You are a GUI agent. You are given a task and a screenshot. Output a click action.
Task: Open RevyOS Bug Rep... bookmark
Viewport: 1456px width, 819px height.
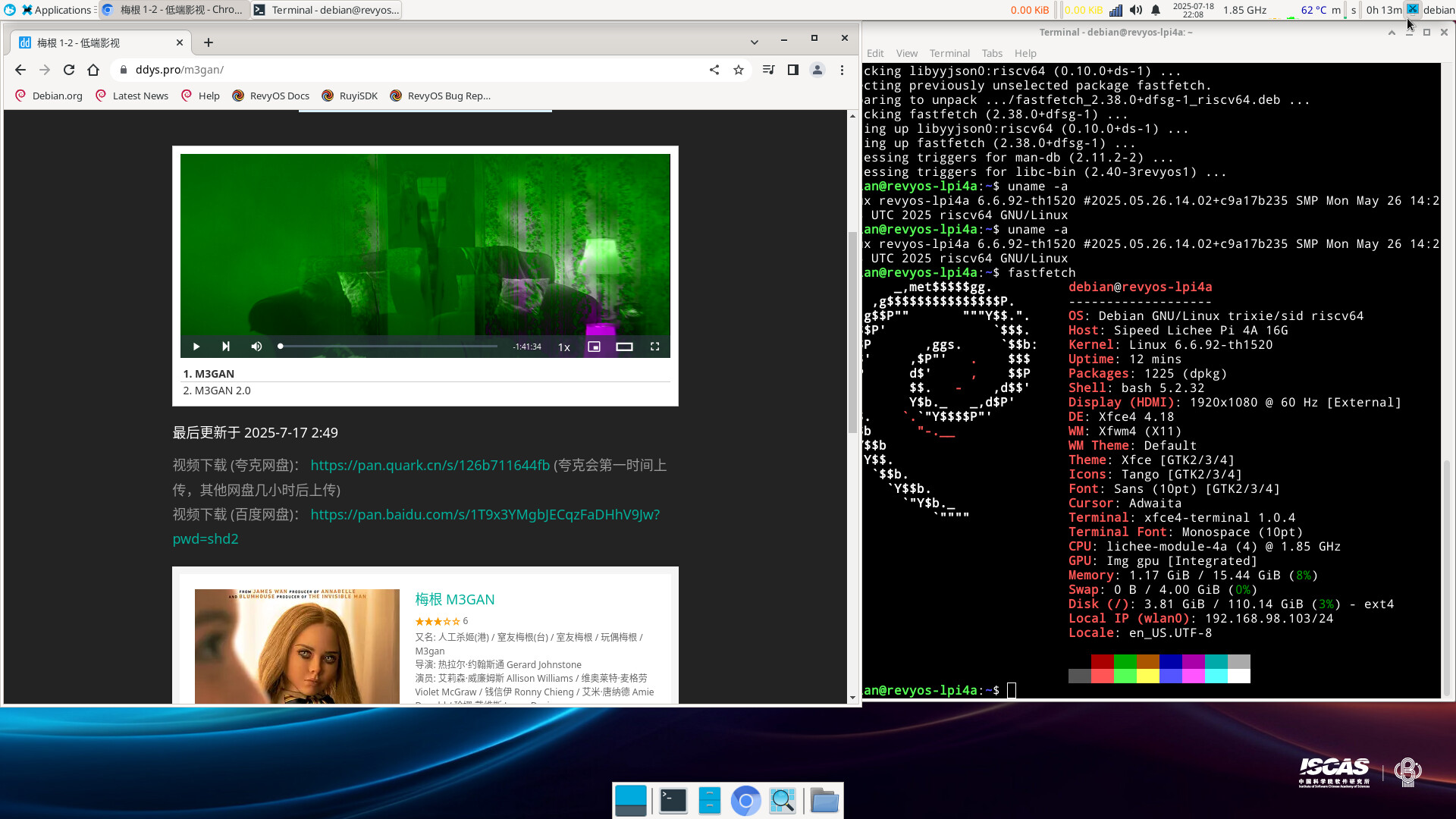click(441, 96)
